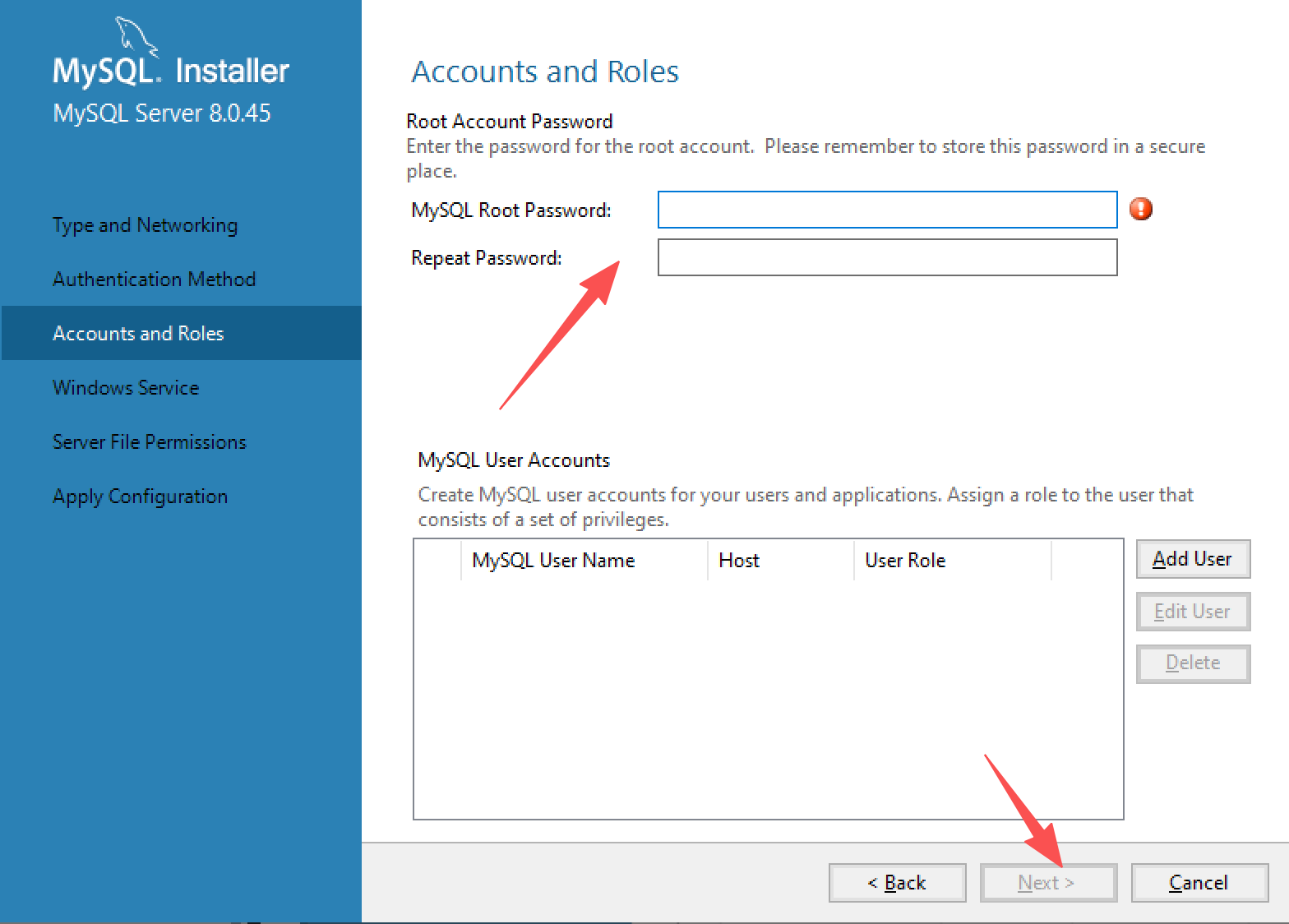Select Accounts and Roles in sidebar
1289x924 pixels.
[x=181, y=333]
